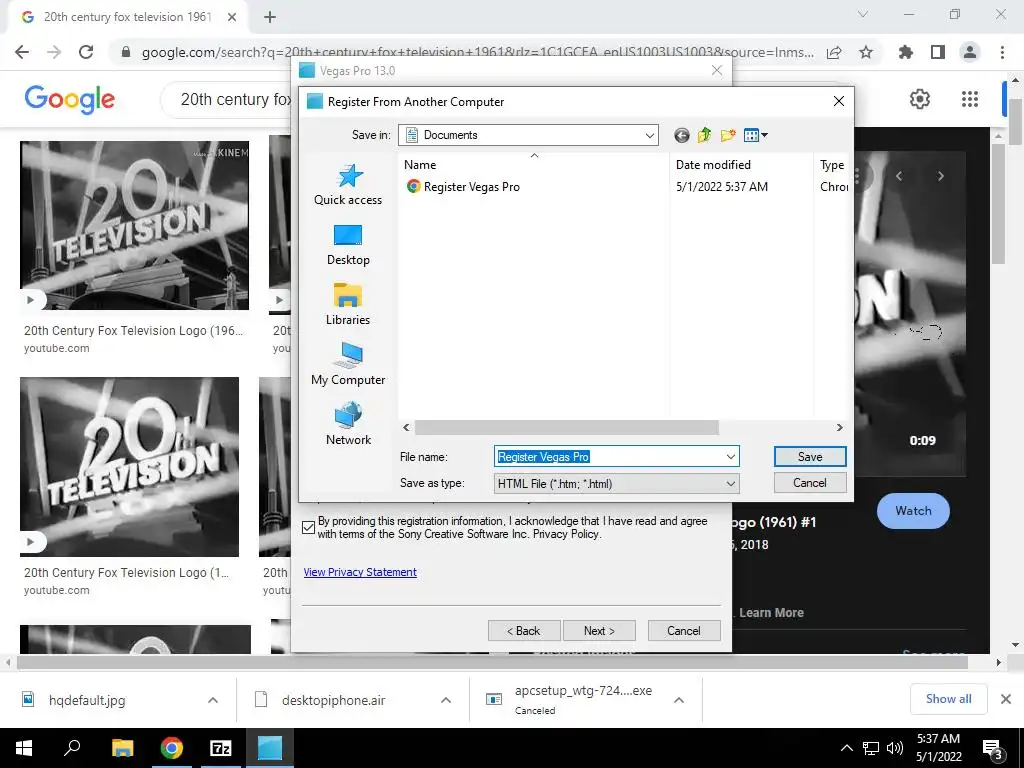Open first 20th Television logo thumbnail
The width and height of the screenshot is (1024, 768).
pyautogui.click(x=135, y=225)
